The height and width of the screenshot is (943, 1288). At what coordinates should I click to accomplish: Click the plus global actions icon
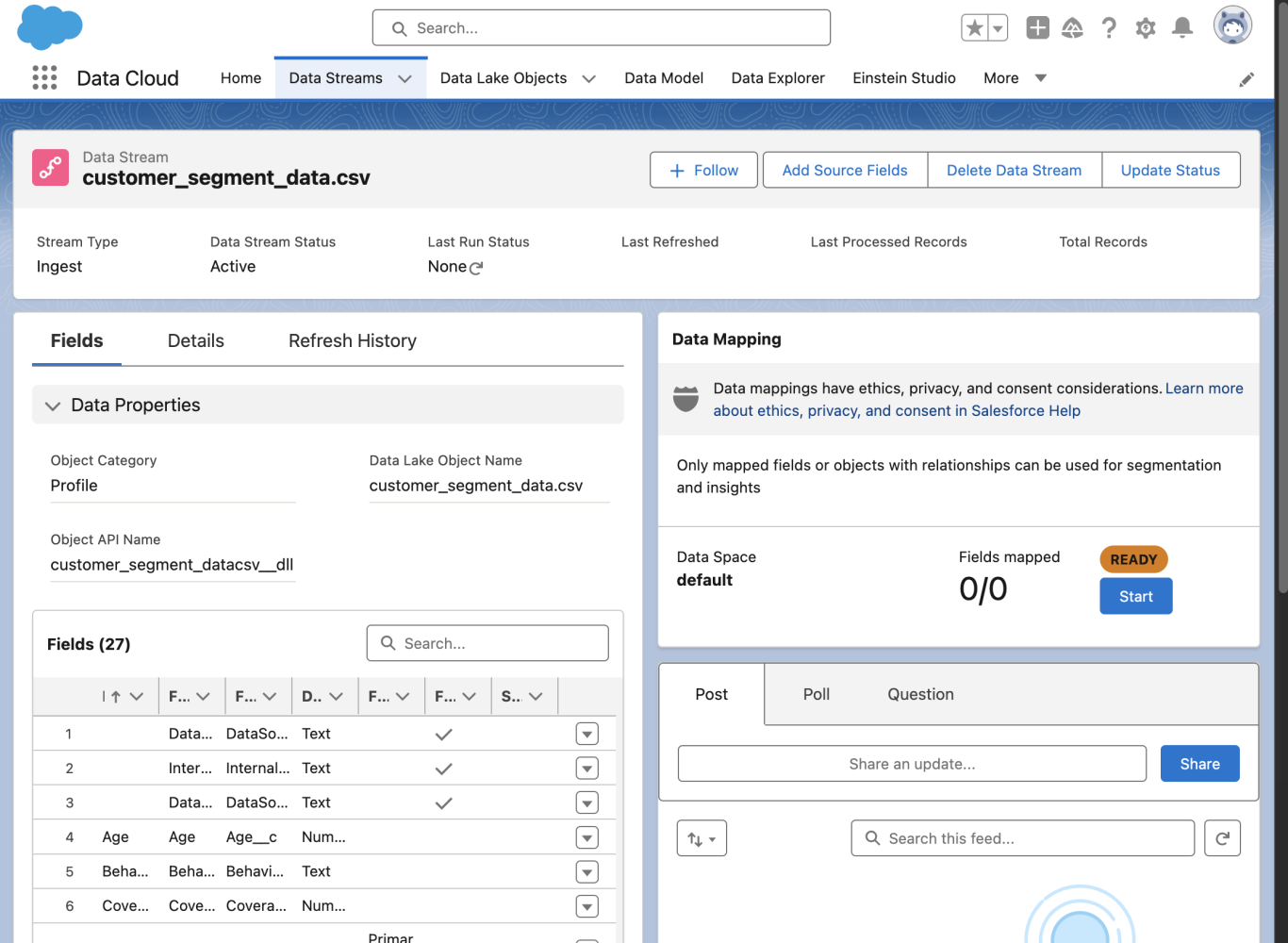(x=1037, y=28)
